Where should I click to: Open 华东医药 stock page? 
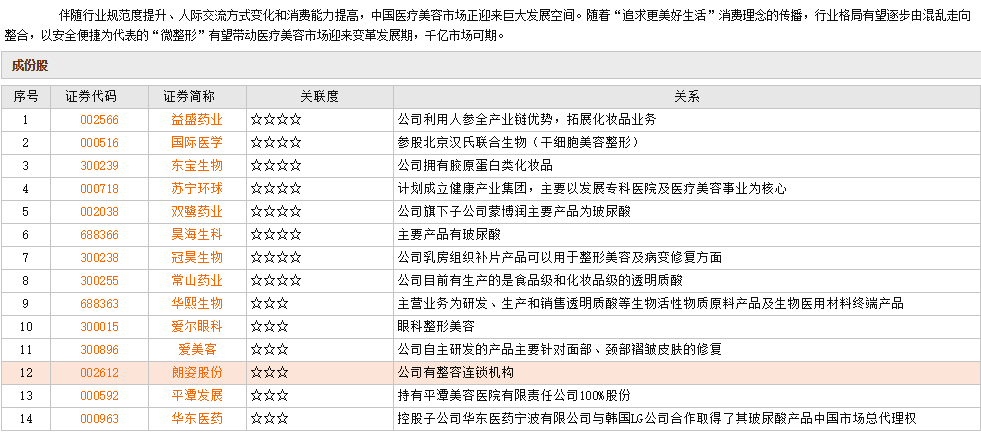pos(197,419)
